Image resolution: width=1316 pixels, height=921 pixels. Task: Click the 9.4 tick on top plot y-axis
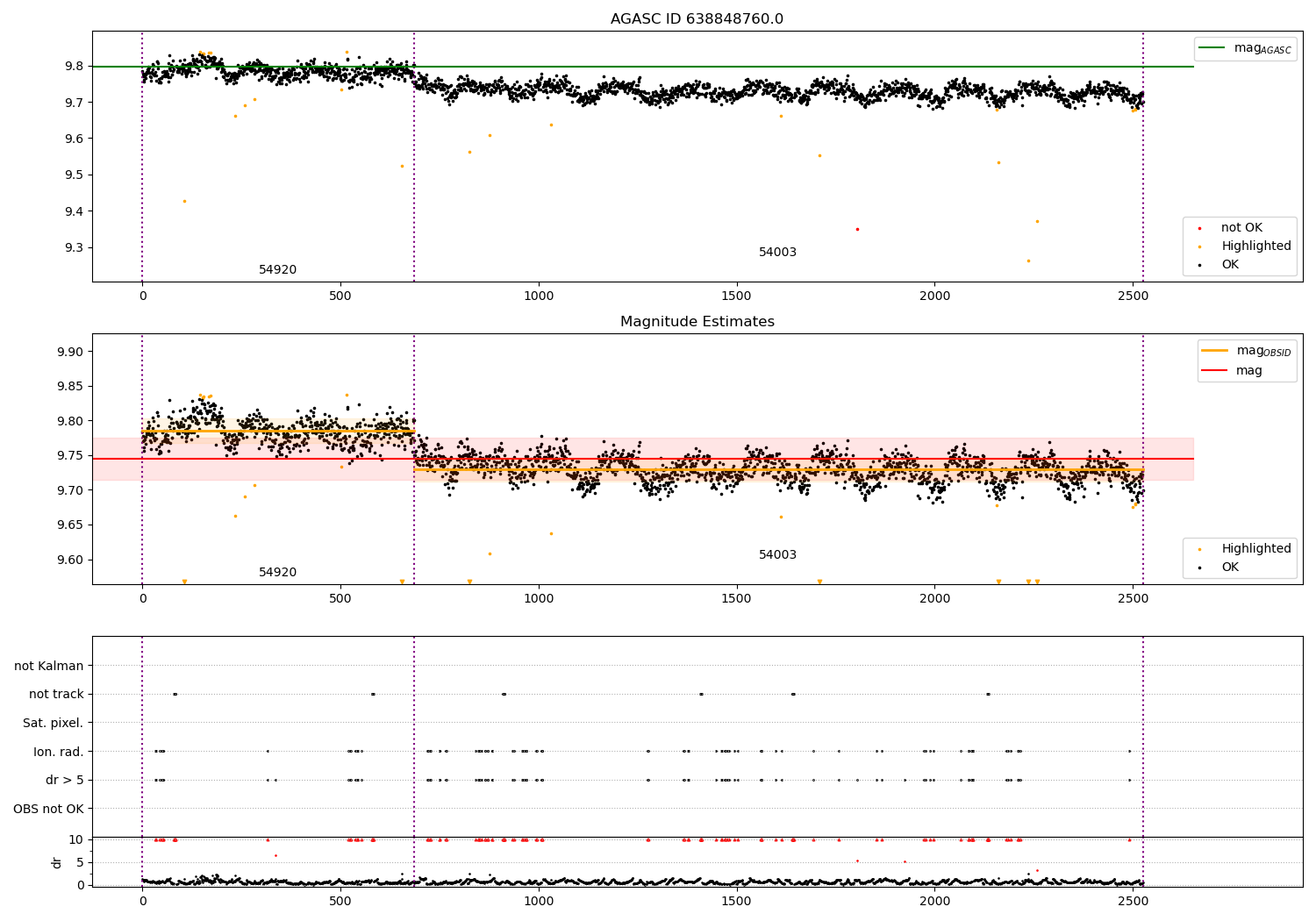[74, 211]
